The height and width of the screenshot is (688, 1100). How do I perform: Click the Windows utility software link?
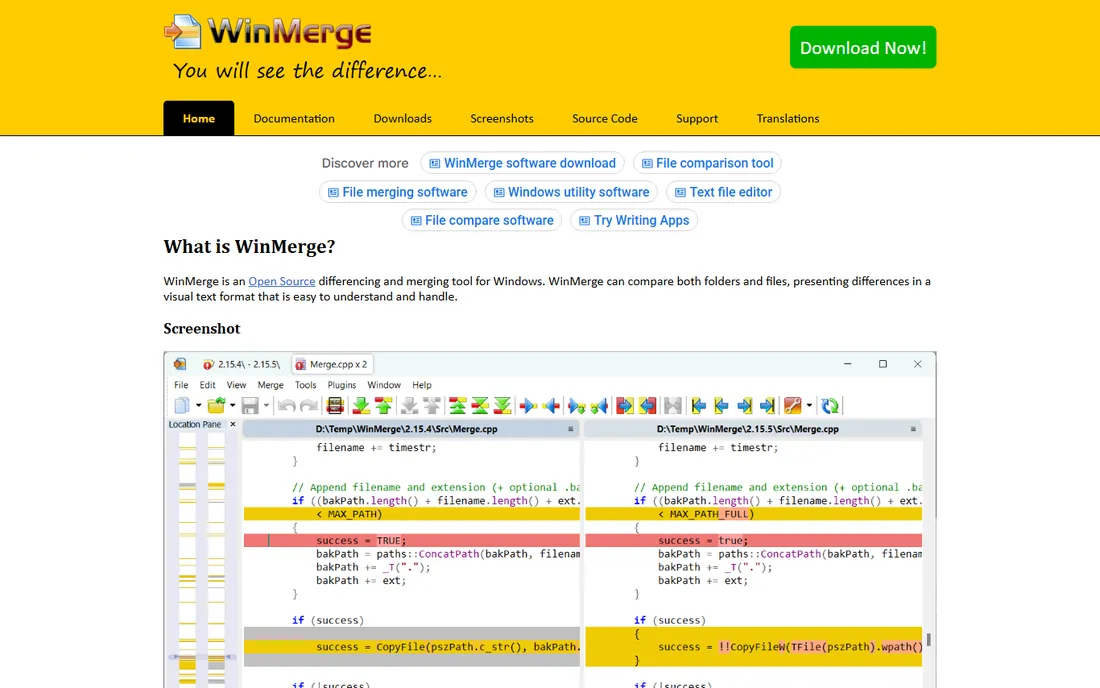[572, 192]
